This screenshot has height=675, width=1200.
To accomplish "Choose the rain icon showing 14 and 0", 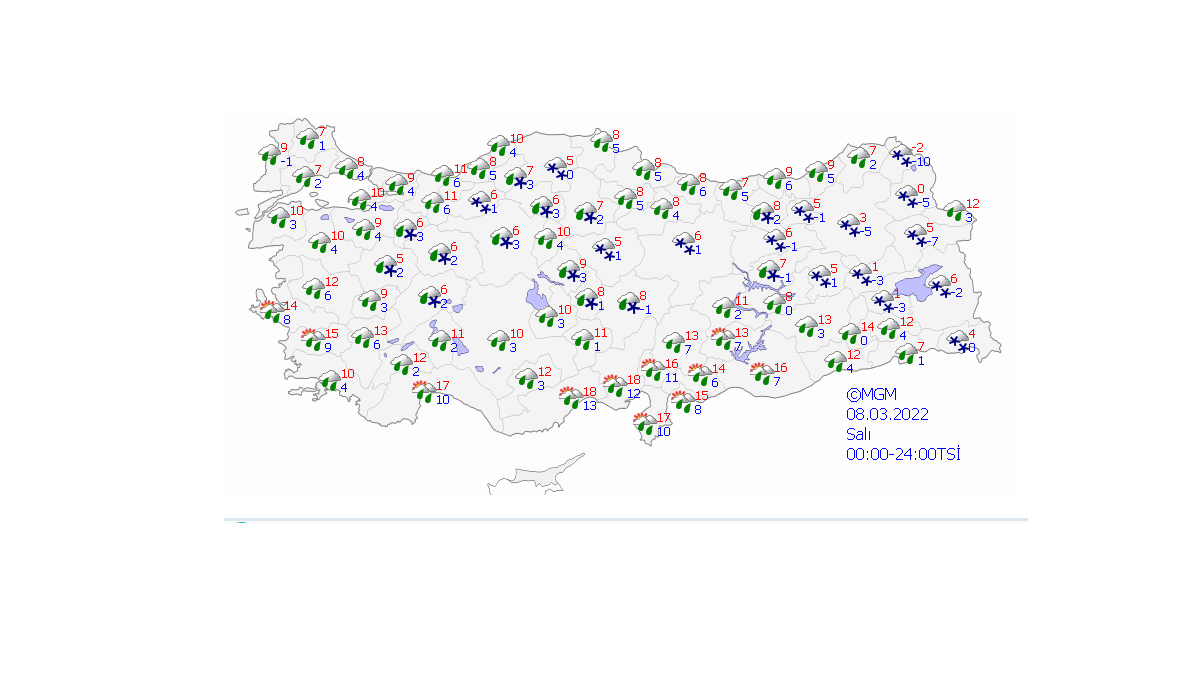I will point(850,334).
